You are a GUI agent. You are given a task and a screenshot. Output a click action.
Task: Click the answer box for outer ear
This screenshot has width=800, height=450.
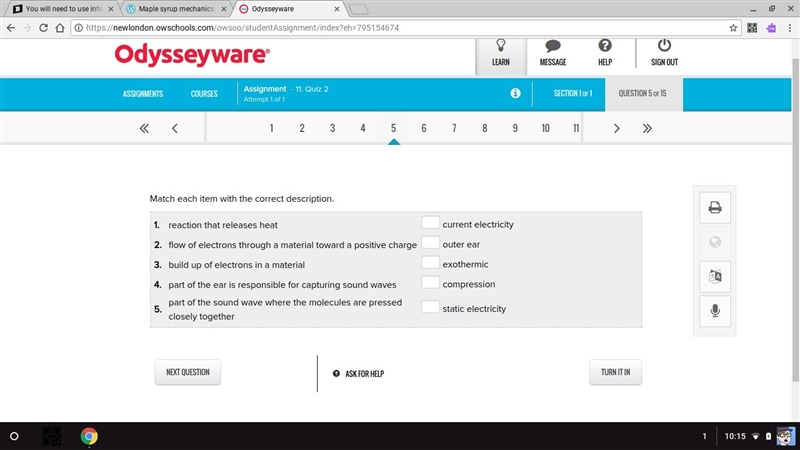(430, 242)
